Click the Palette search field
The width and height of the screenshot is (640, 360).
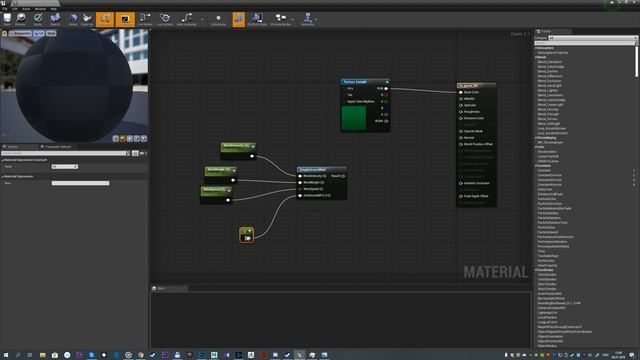[584, 42]
